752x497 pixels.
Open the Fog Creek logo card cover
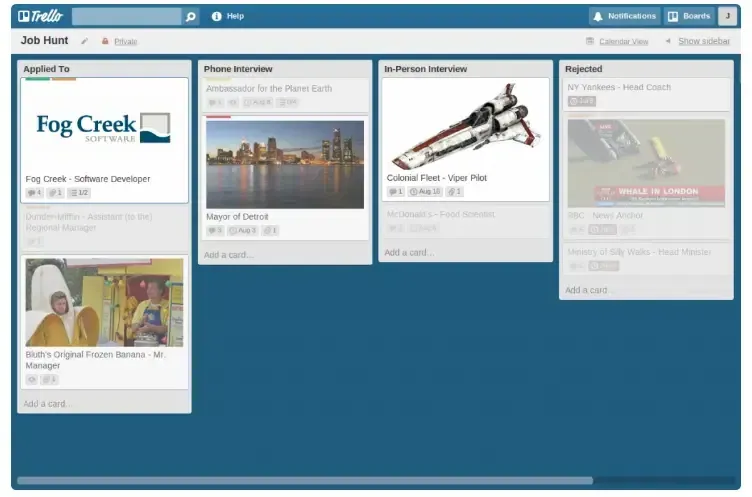[x=104, y=127]
